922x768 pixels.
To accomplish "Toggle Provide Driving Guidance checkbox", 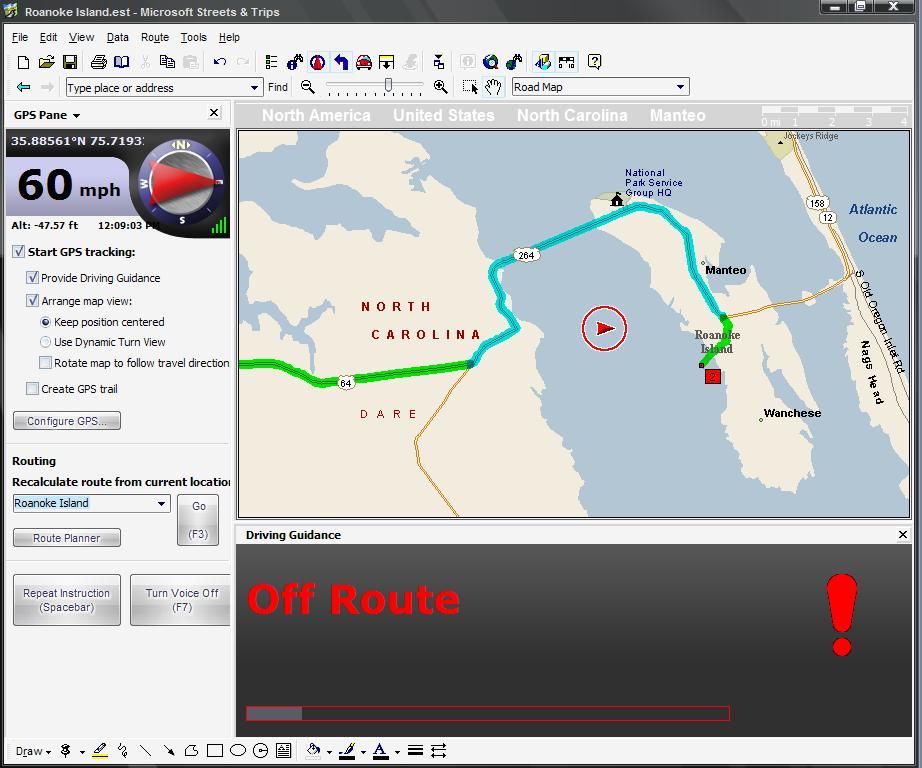I will (32, 278).
